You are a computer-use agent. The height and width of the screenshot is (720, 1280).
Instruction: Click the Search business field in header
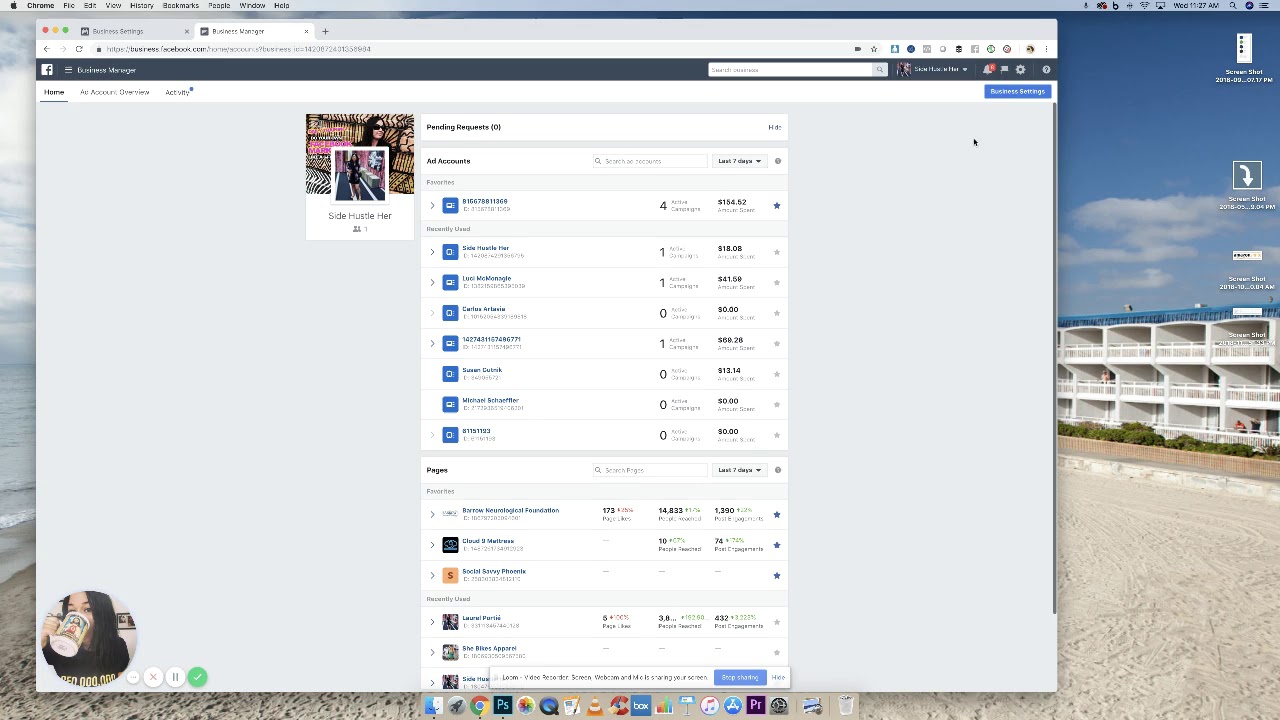tap(790, 70)
